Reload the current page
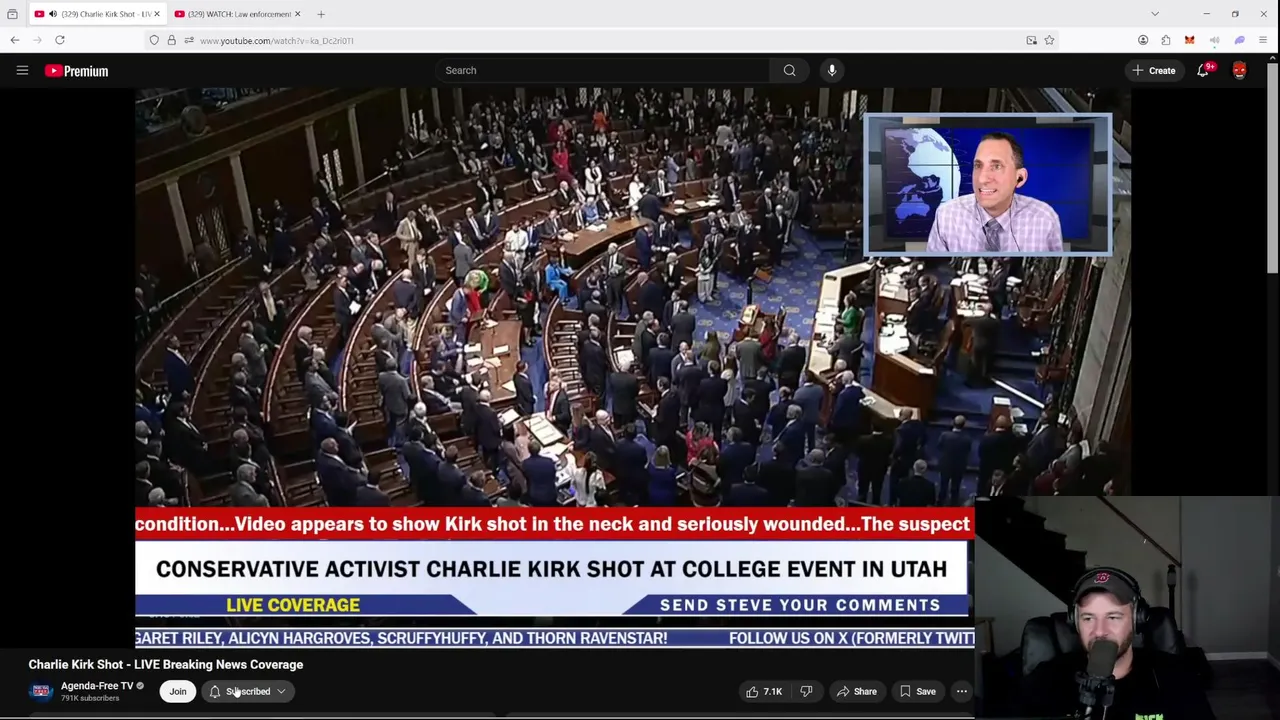The image size is (1280, 720). [x=60, y=40]
